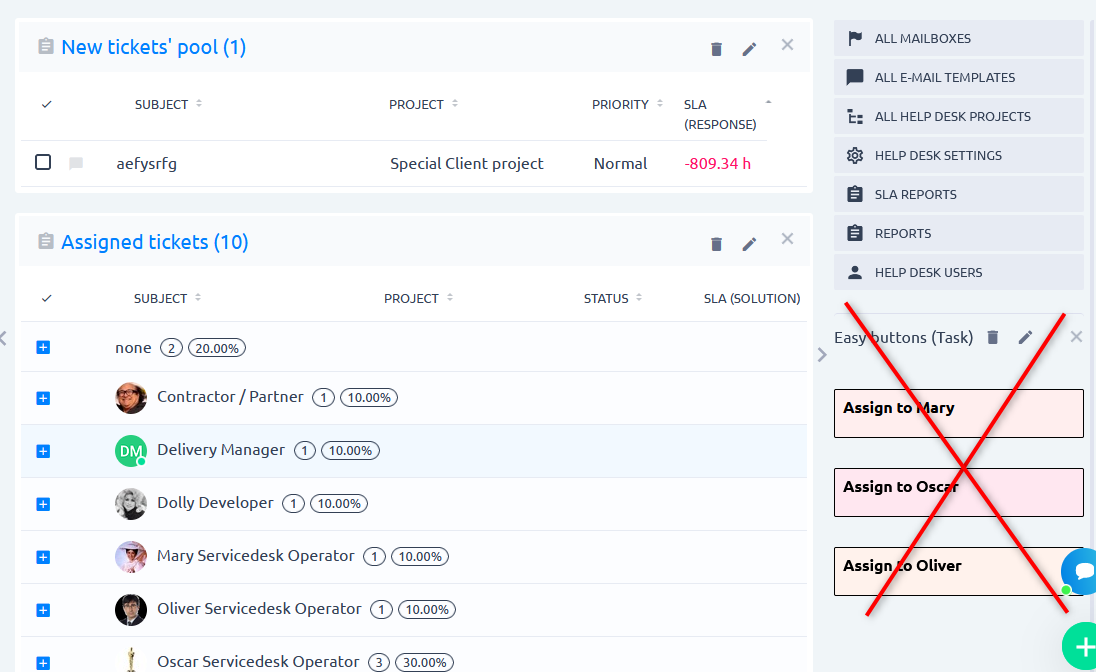Open the chat bubble widget
The image size is (1096, 672).
[1081, 571]
